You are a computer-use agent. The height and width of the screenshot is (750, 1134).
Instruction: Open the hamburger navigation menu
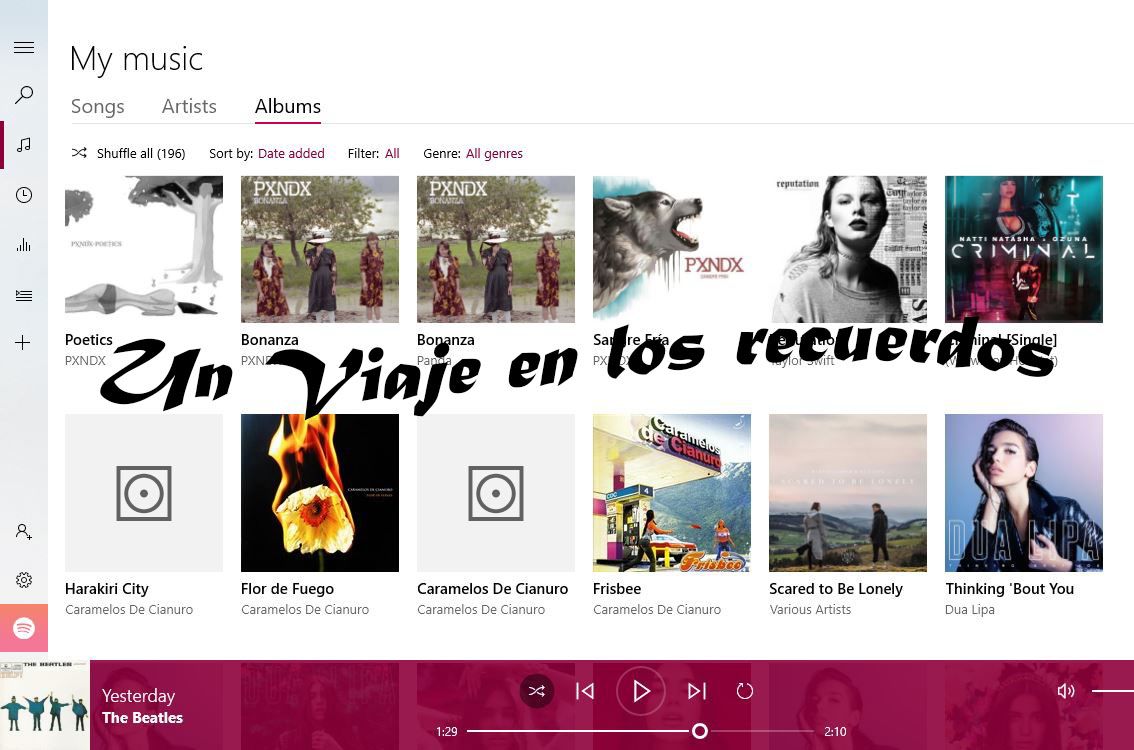[x=24, y=48]
